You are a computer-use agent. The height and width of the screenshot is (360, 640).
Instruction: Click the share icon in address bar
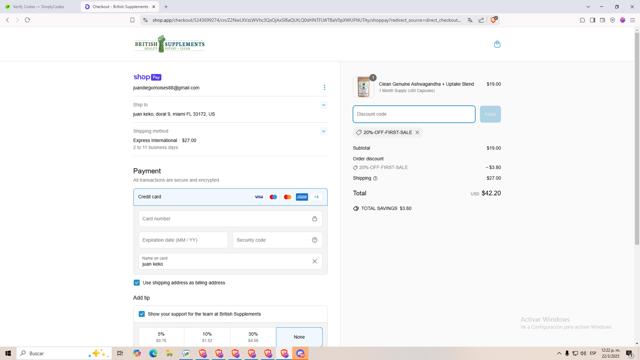(481, 20)
